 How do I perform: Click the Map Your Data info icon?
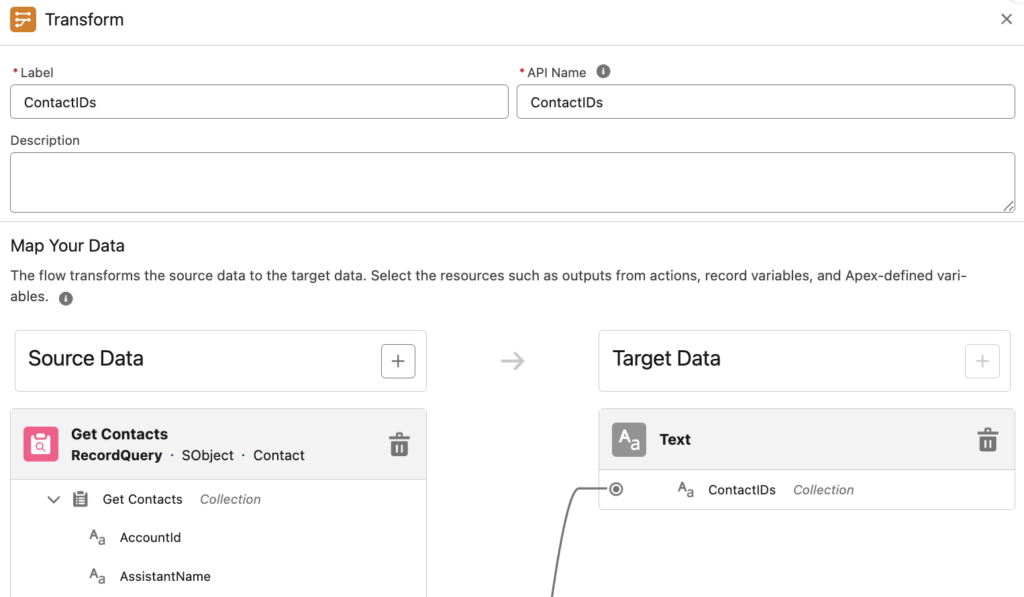(66, 298)
